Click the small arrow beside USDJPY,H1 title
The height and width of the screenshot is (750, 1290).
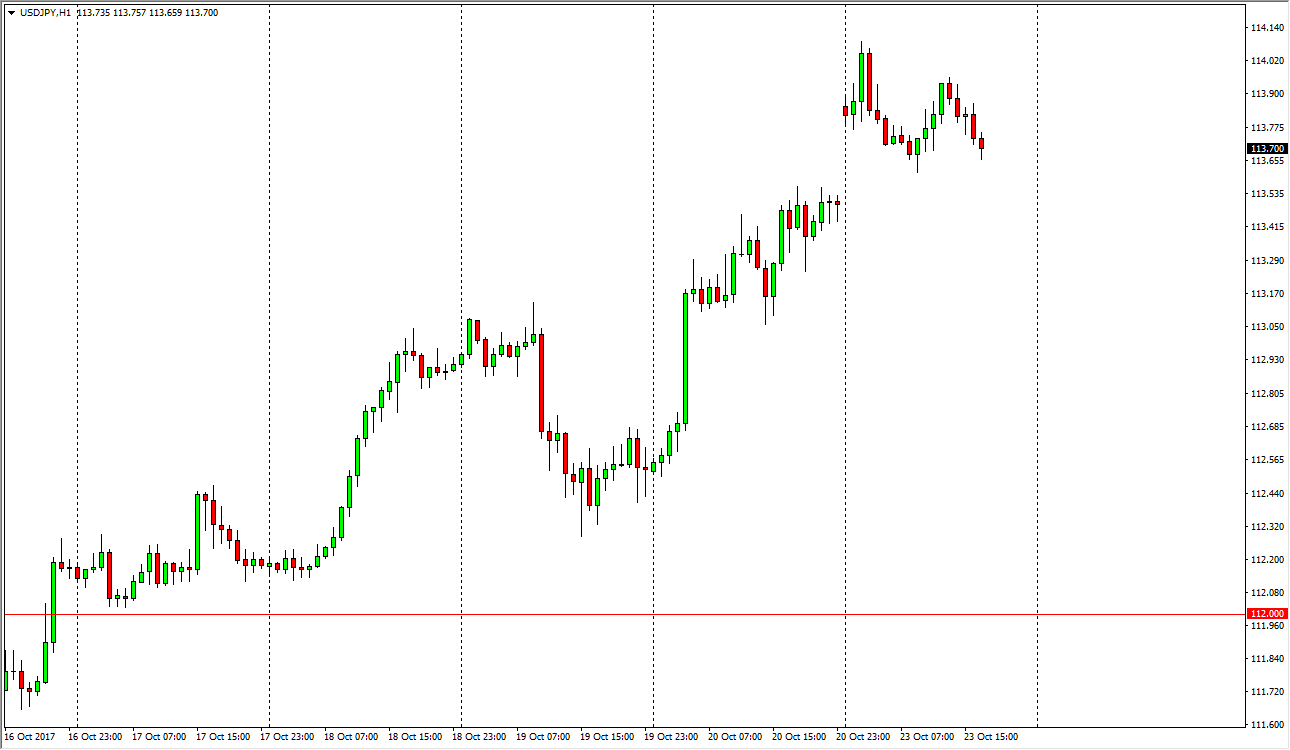[11, 13]
